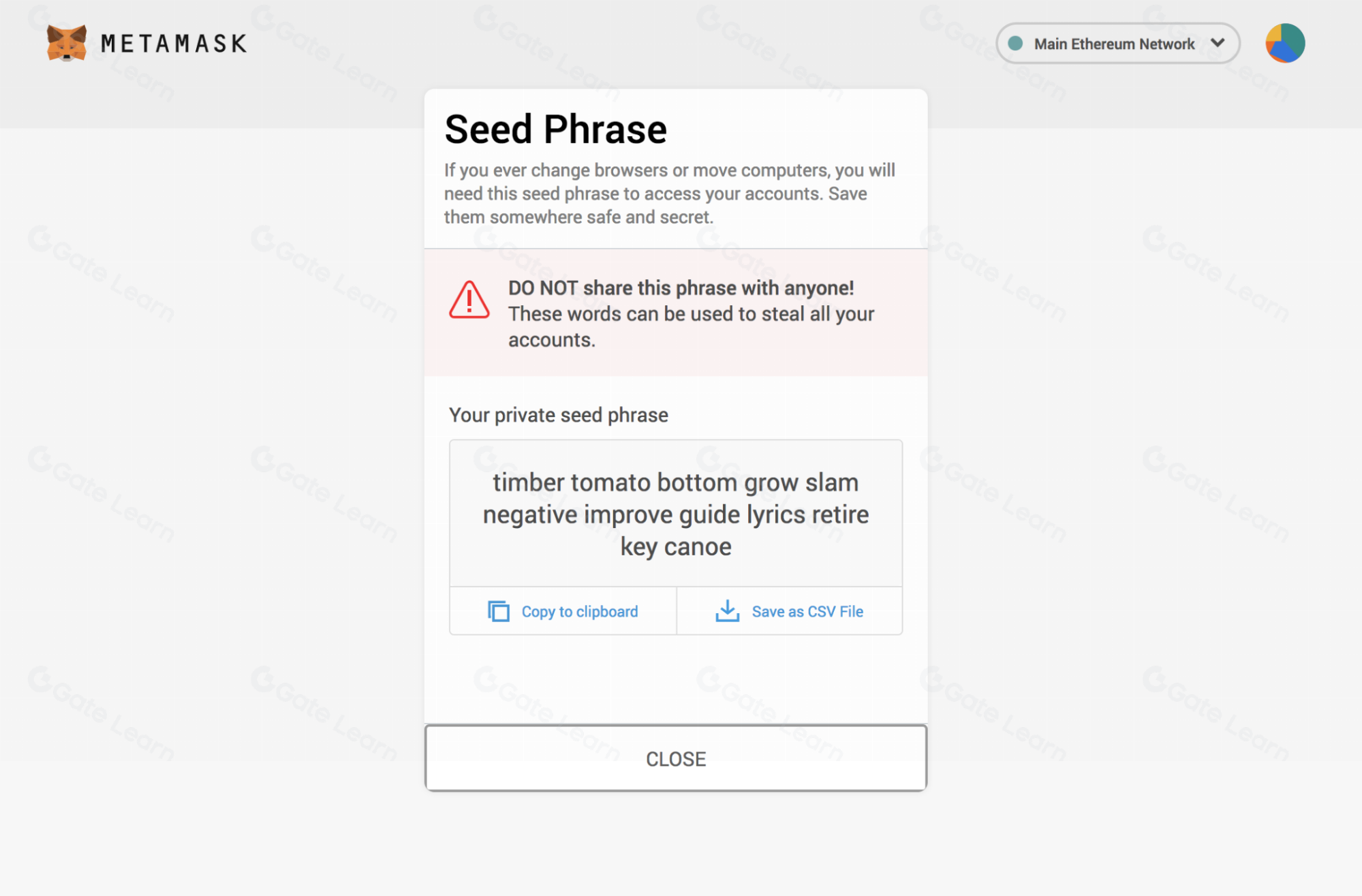Image resolution: width=1362 pixels, height=896 pixels.
Task: Click the CLOSE button
Action: [676, 758]
